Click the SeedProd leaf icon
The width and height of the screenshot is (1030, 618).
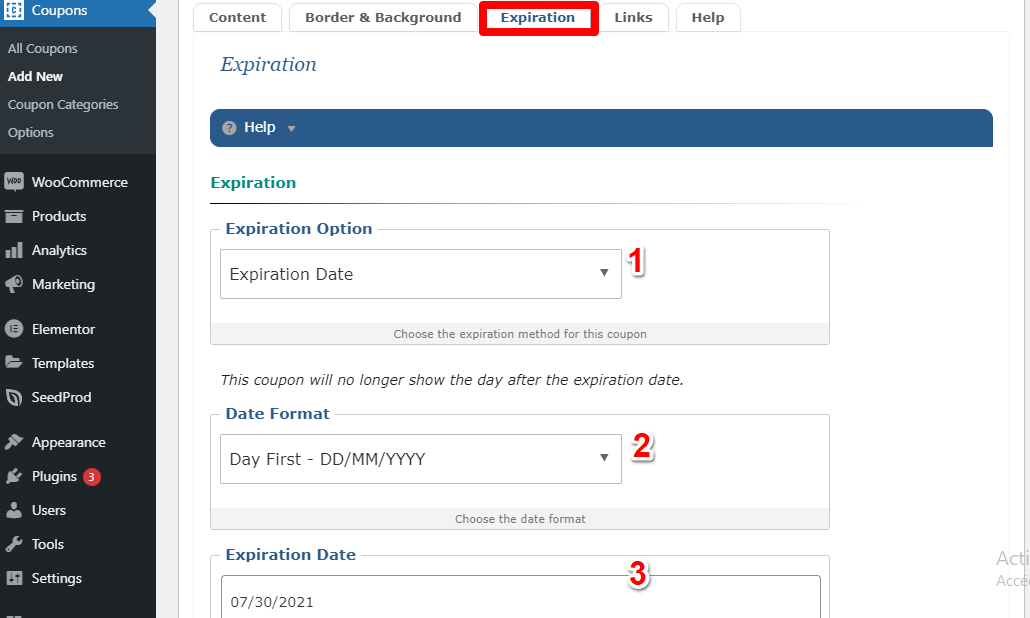(14, 397)
